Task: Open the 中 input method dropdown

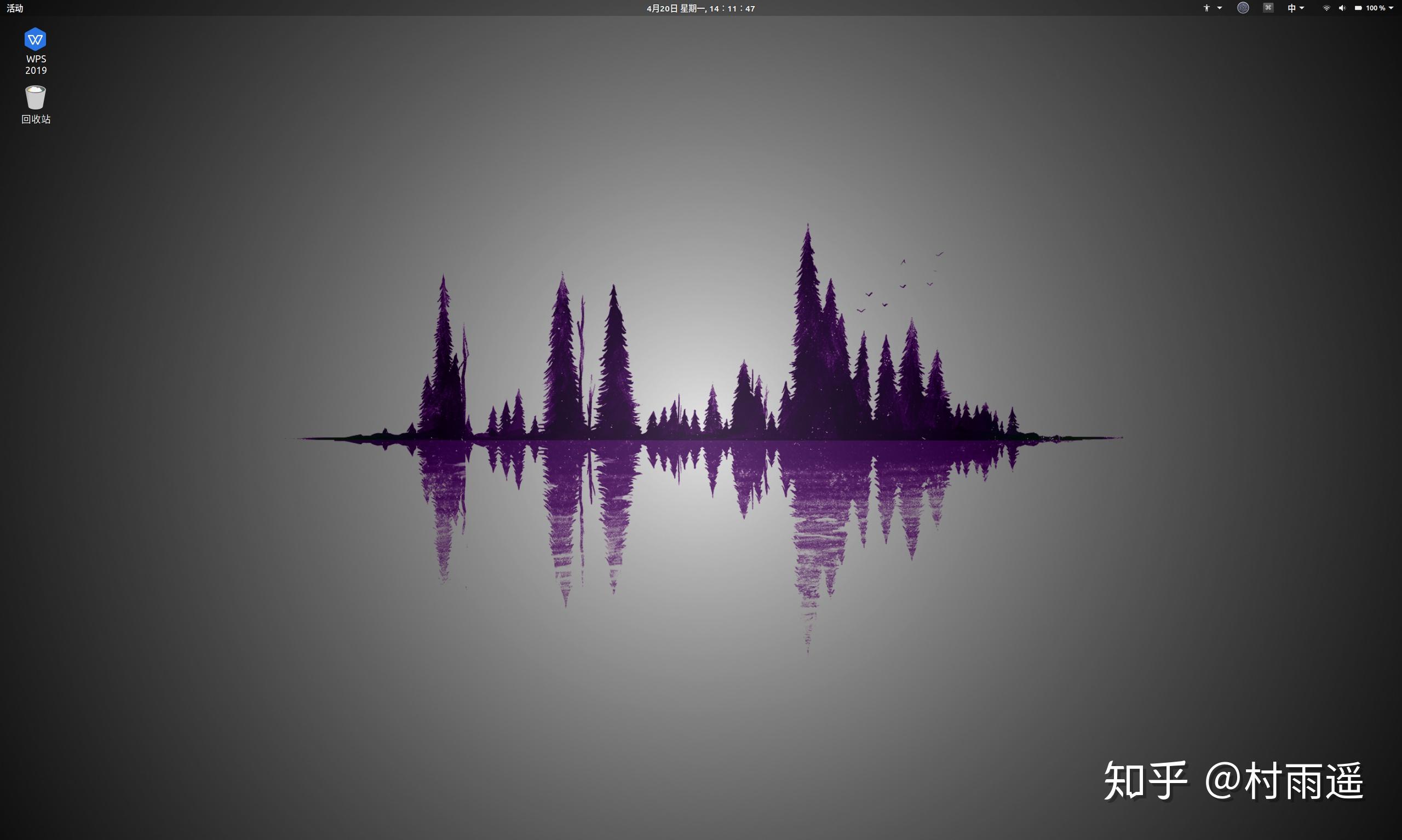Action: (x=1302, y=8)
